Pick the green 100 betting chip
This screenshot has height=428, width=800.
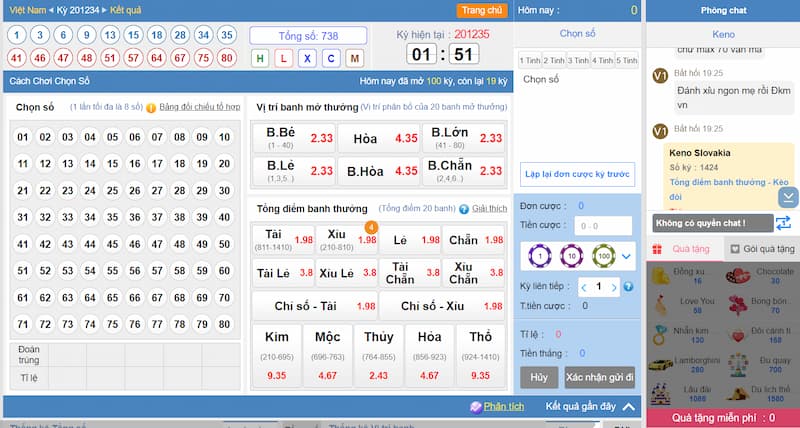pyautogui.click(x=603, y=256)
